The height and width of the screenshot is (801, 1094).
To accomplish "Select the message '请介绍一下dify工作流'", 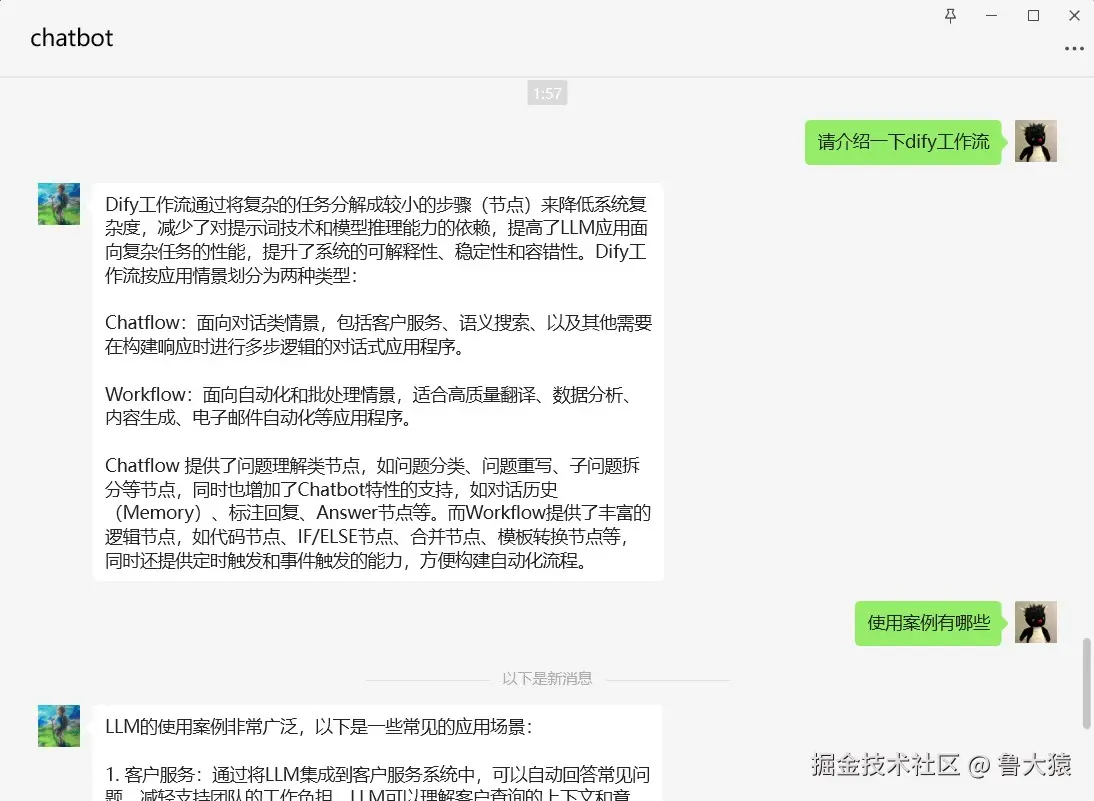I will pos(903,142).
